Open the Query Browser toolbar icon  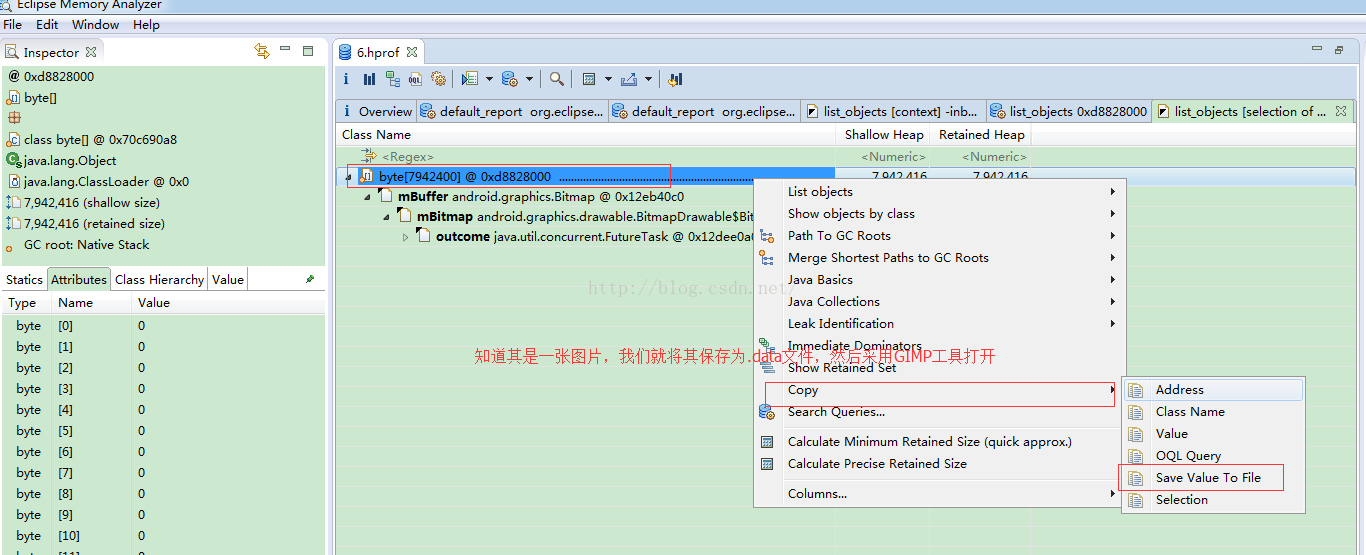click(x=510, y=79)
